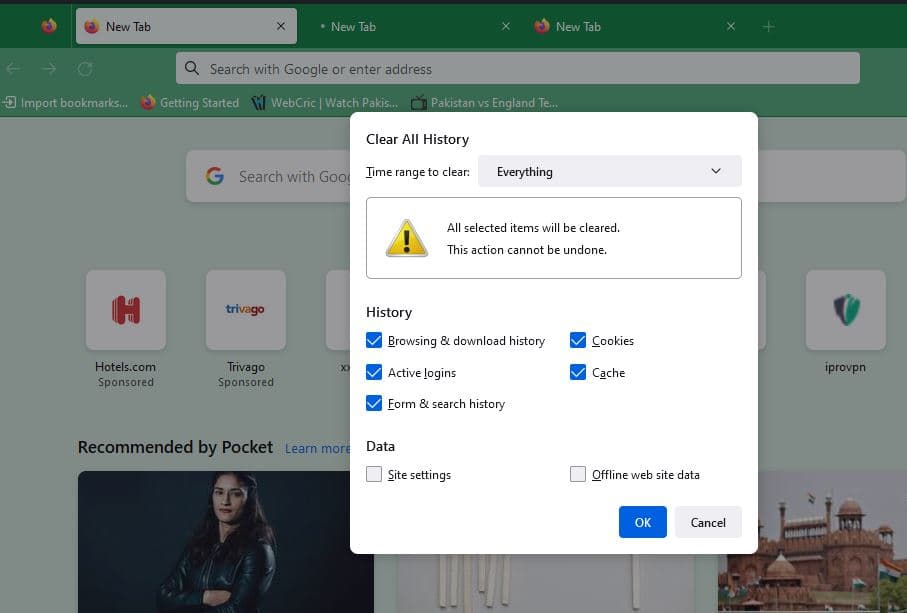The height and width of the screenshot is (613, 907).
Task: Click the Firefox View icon left of the tabs
Action: [x=49, y=26]
